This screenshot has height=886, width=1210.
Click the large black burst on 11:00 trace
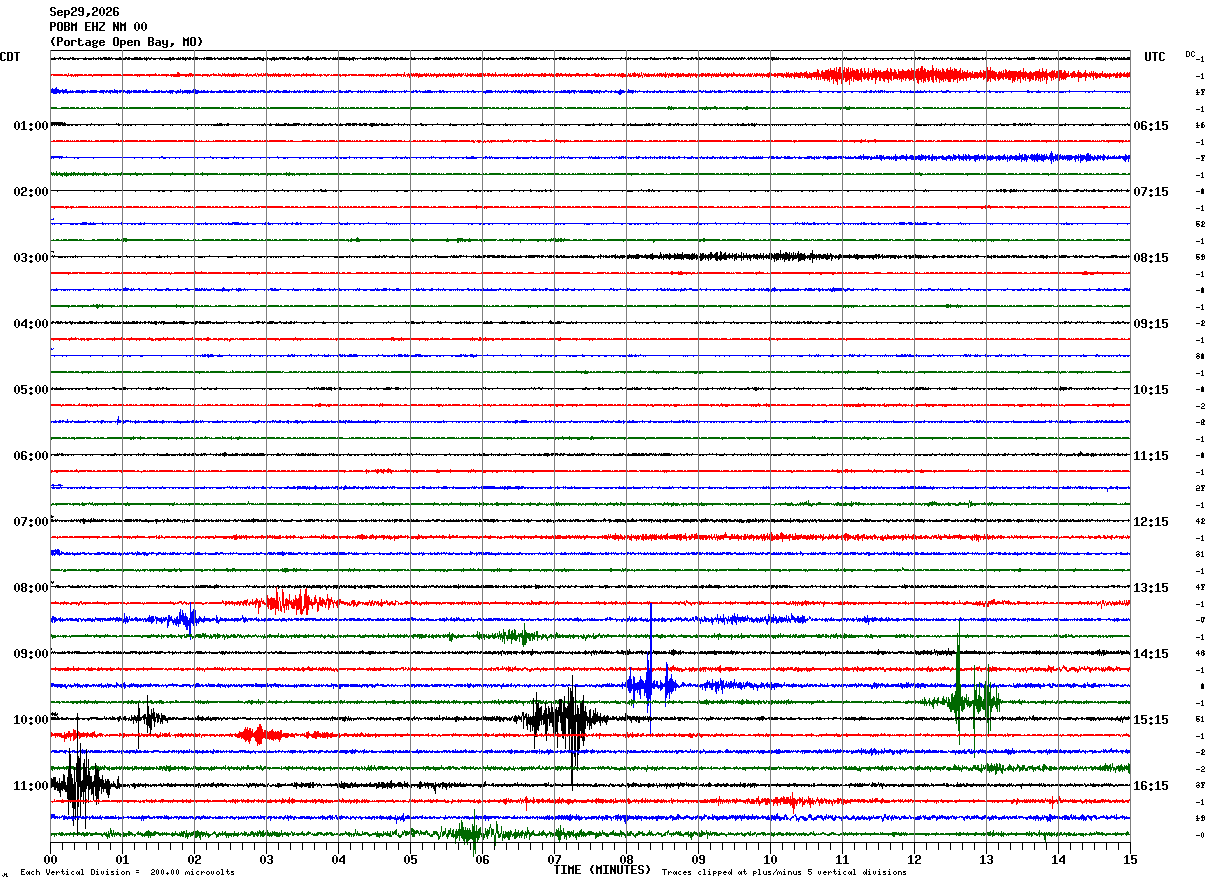(82, 781)
